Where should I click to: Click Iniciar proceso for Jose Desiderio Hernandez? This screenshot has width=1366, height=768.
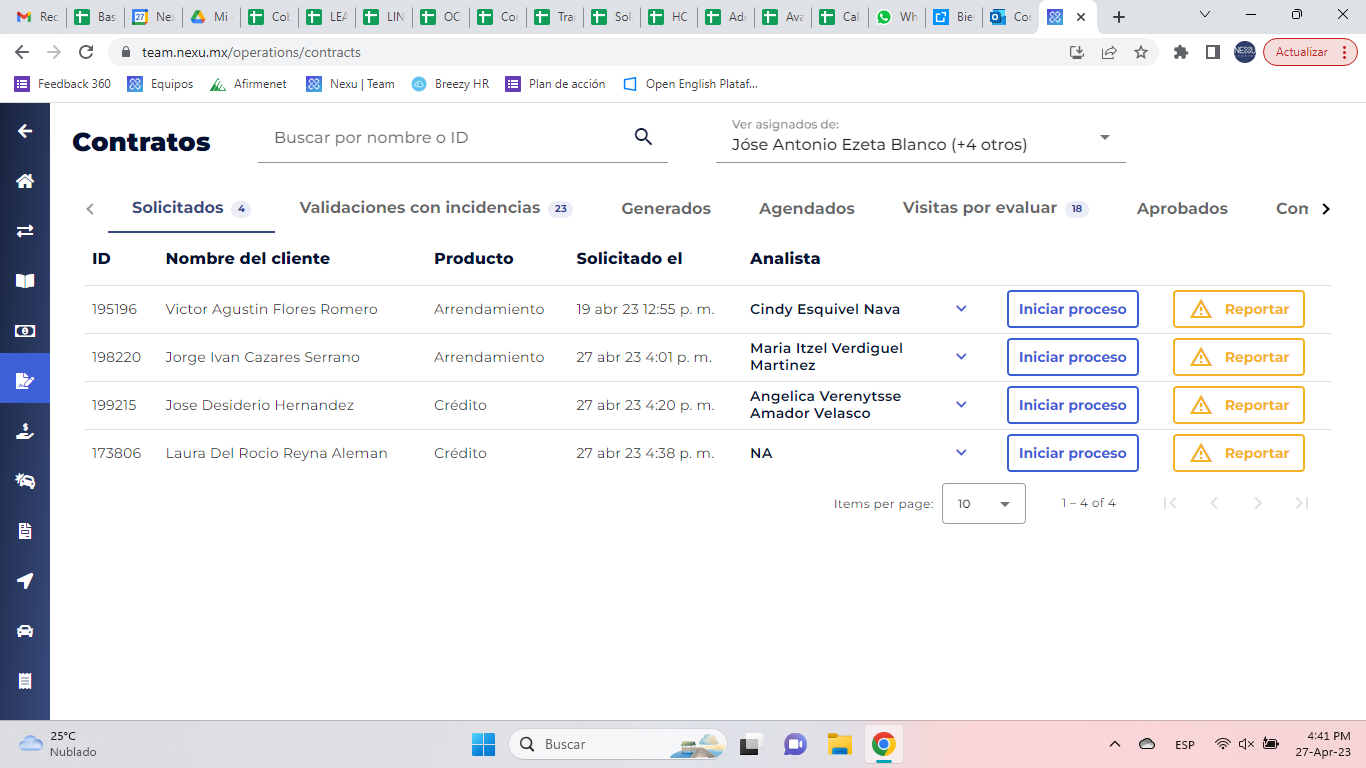(x=1072, y=405)
